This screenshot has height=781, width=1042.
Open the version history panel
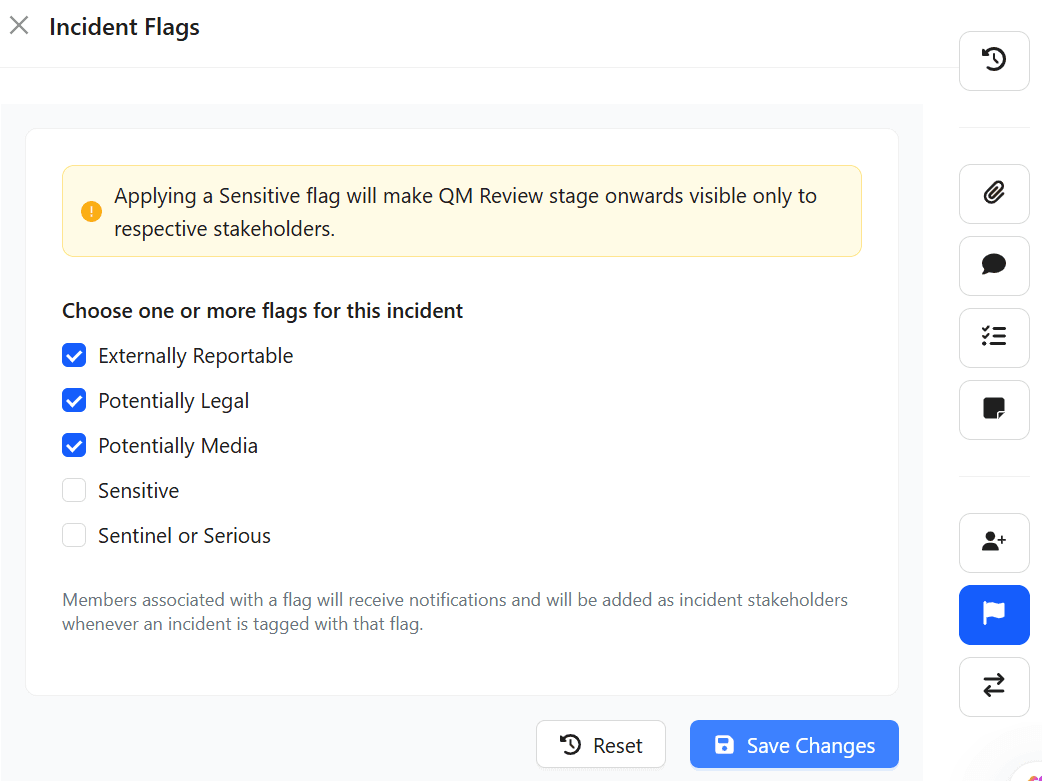tap(993, 60)
